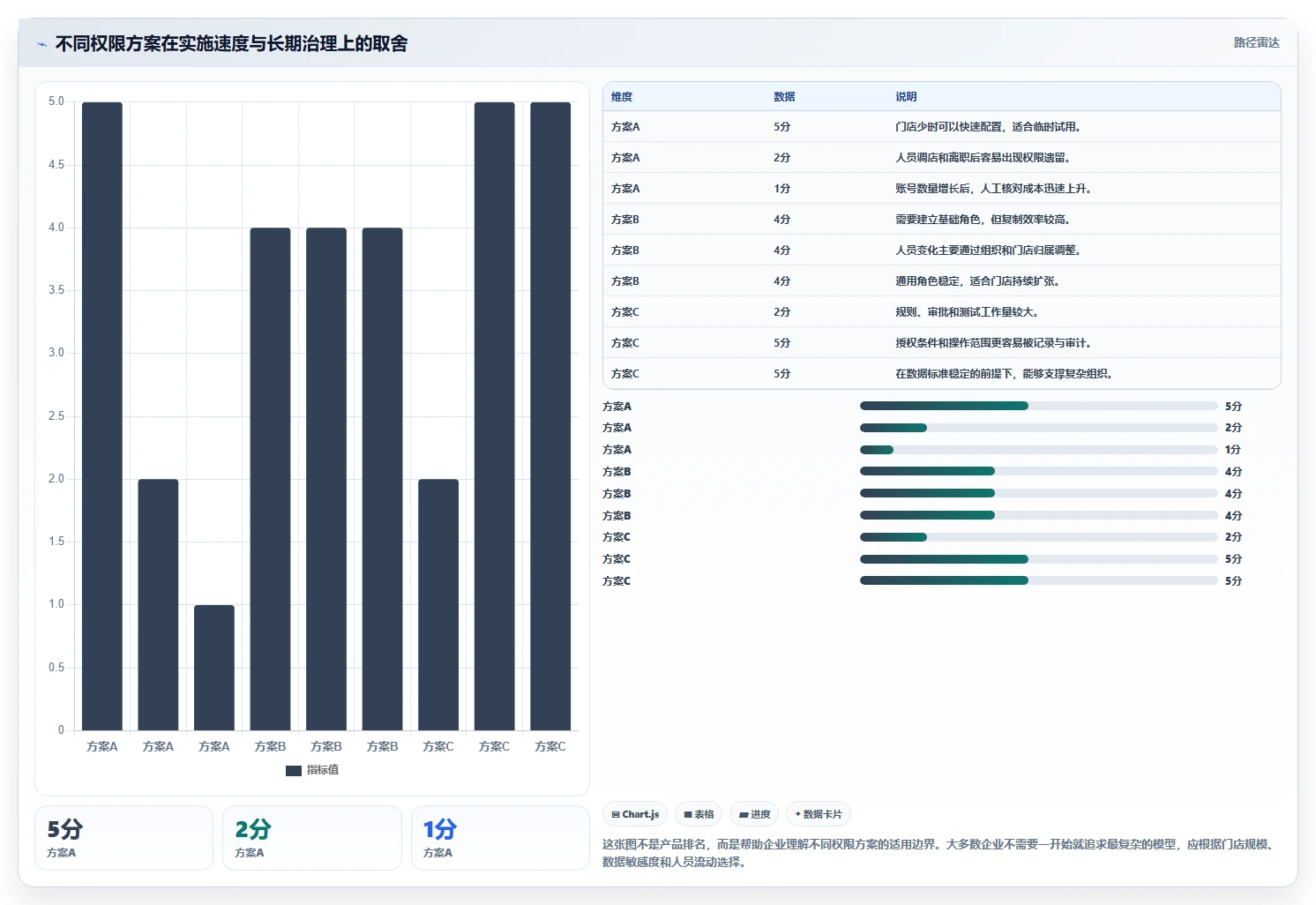
Task: Click the 方案C chart bar at value 2.0
Action: (x=438, y=605)
